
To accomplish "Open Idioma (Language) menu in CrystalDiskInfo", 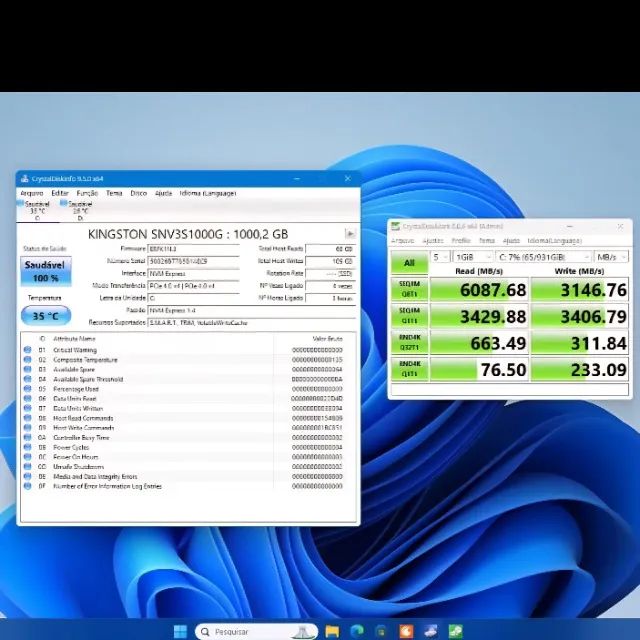I will click(208, 193).
